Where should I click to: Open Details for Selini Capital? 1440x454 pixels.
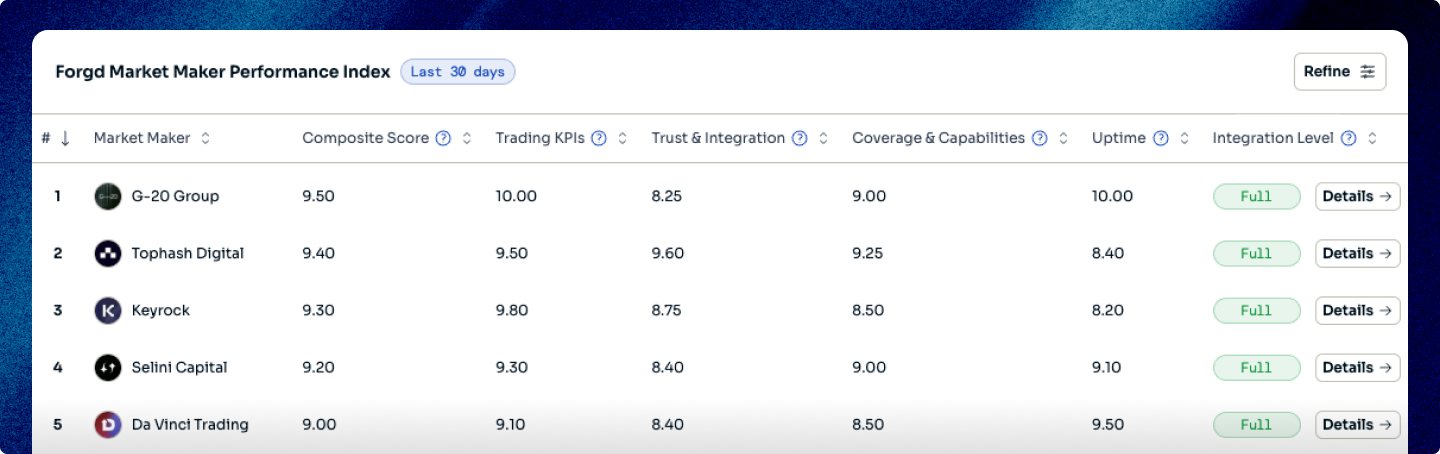[1357, 368]
